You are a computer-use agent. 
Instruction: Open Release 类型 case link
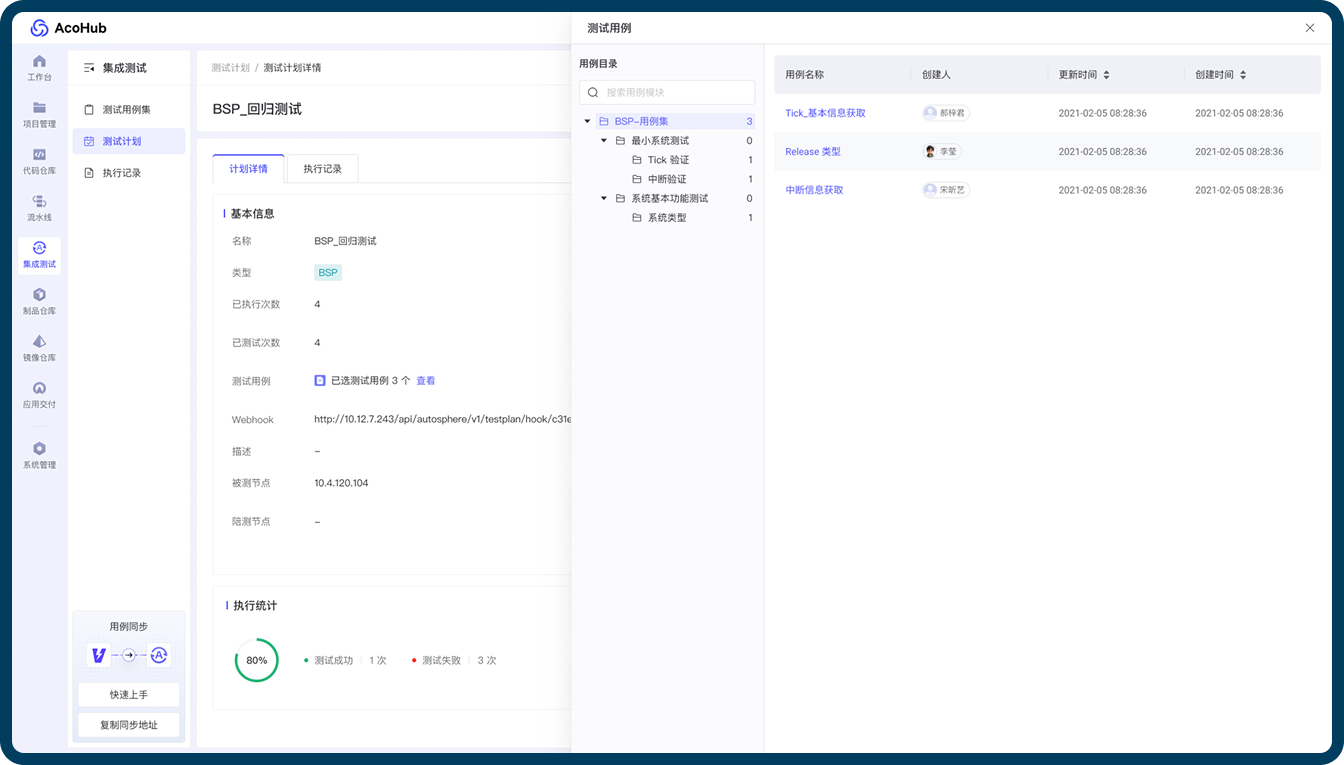click(x=813, y=152)
